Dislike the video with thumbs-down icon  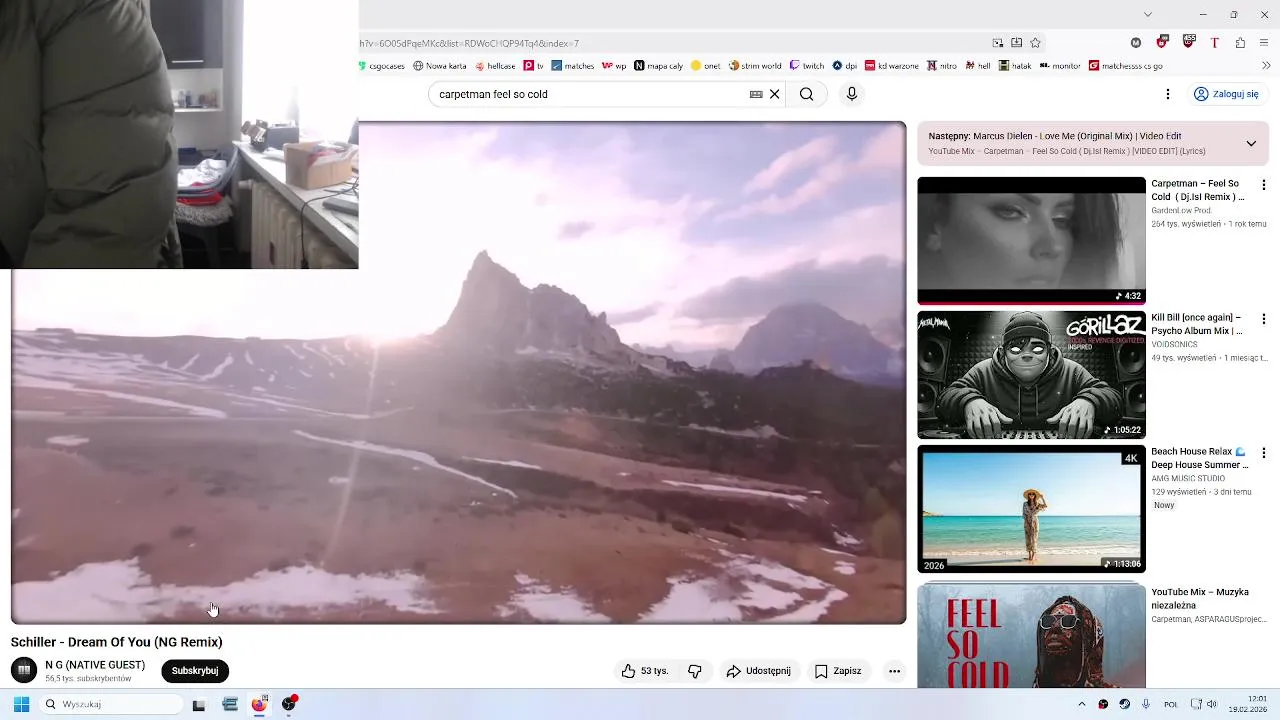[x=695, y=671]
